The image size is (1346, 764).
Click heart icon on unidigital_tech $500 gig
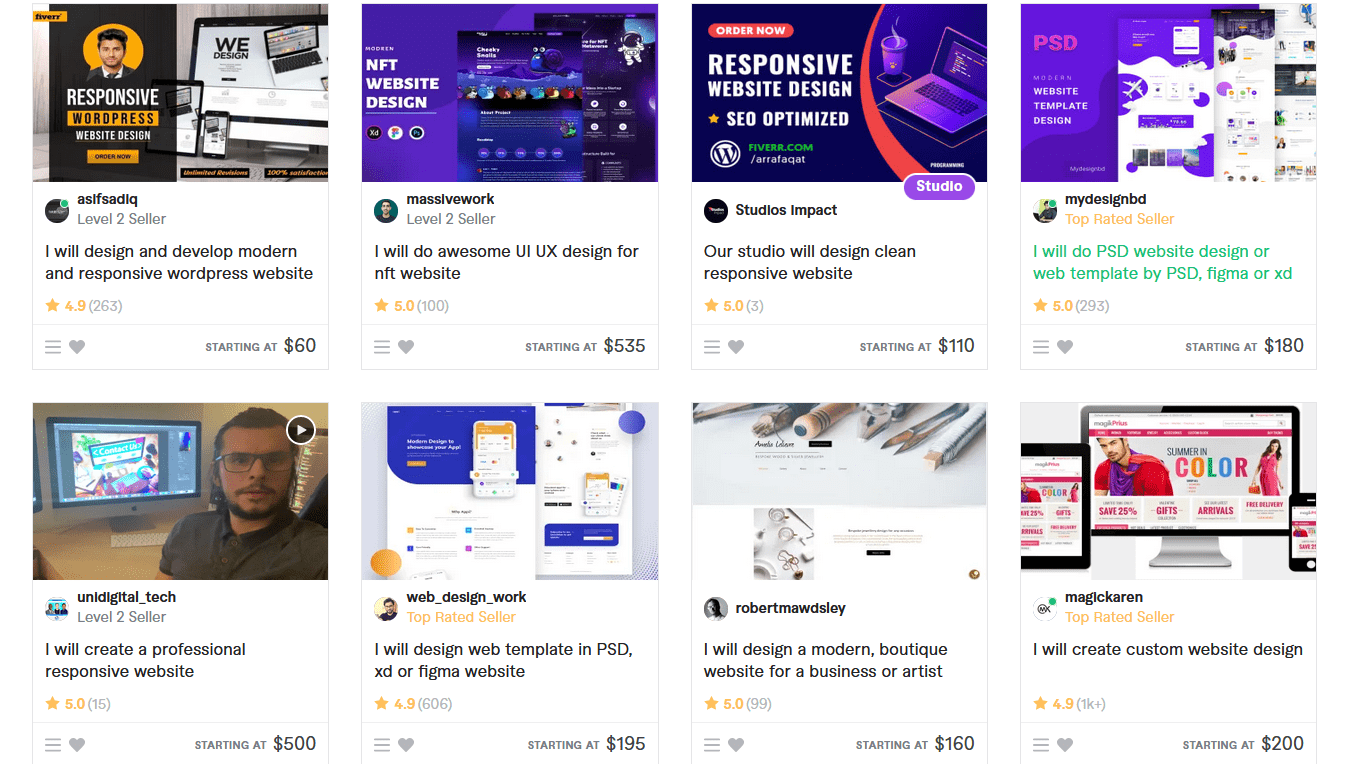77,745
